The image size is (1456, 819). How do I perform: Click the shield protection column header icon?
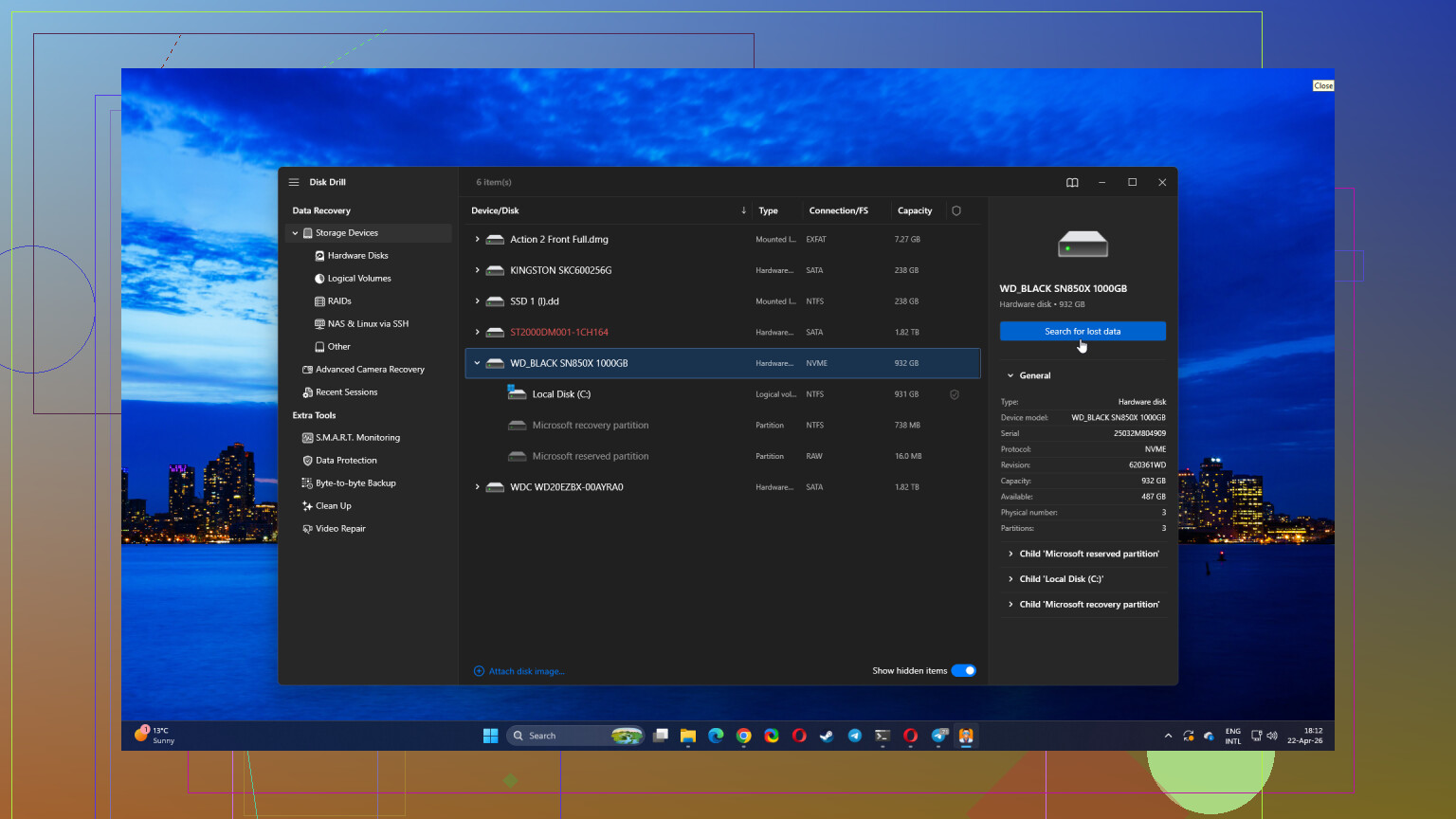coord(956,210)
